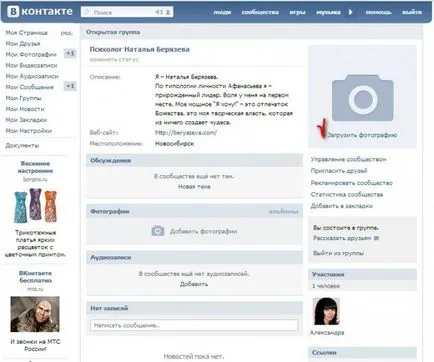The image size is (434, 362).
Task: Open сообщества in top menu
Action: point(260,12)
